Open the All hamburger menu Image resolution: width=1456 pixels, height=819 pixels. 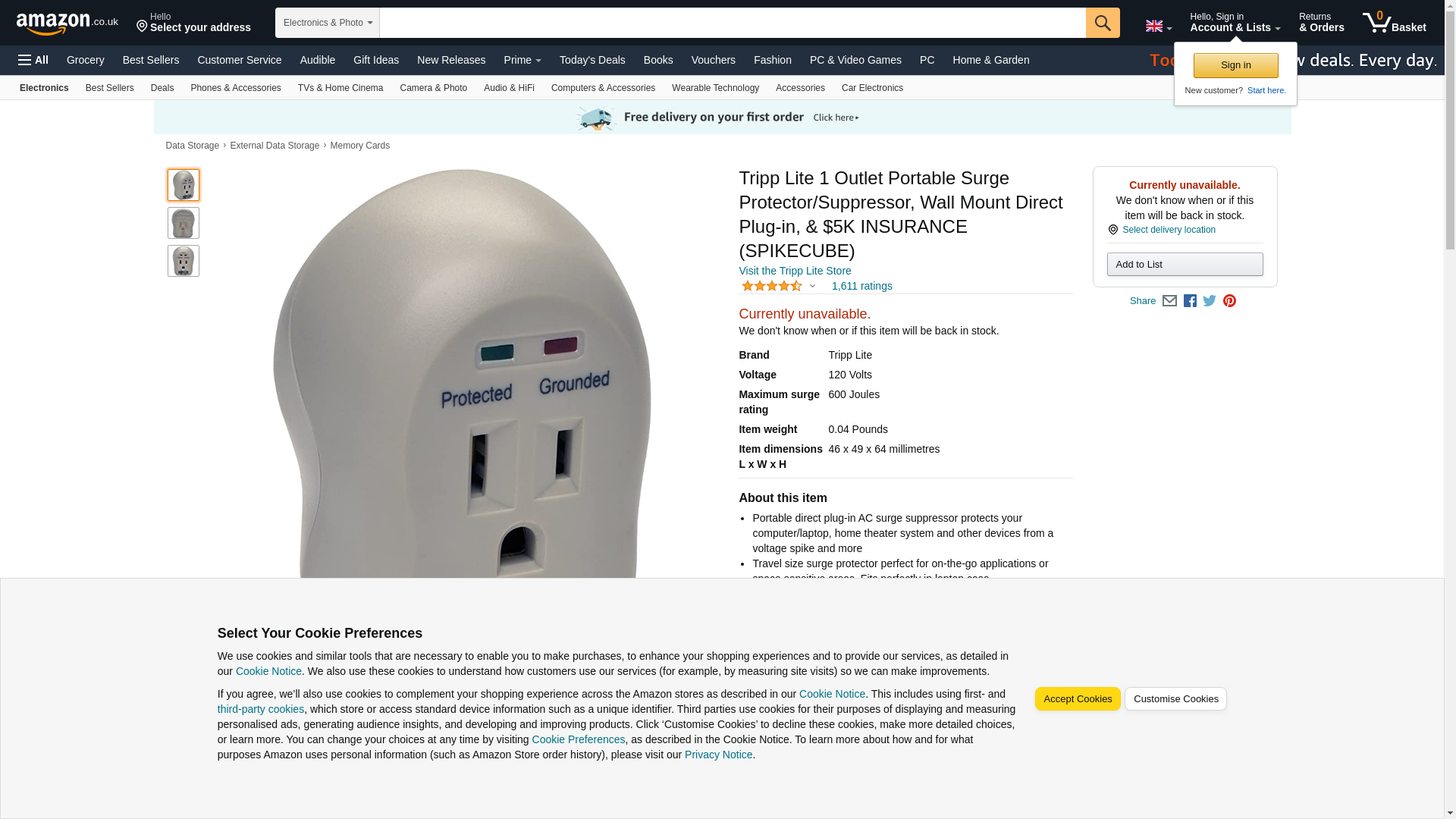tap(33, 60)
